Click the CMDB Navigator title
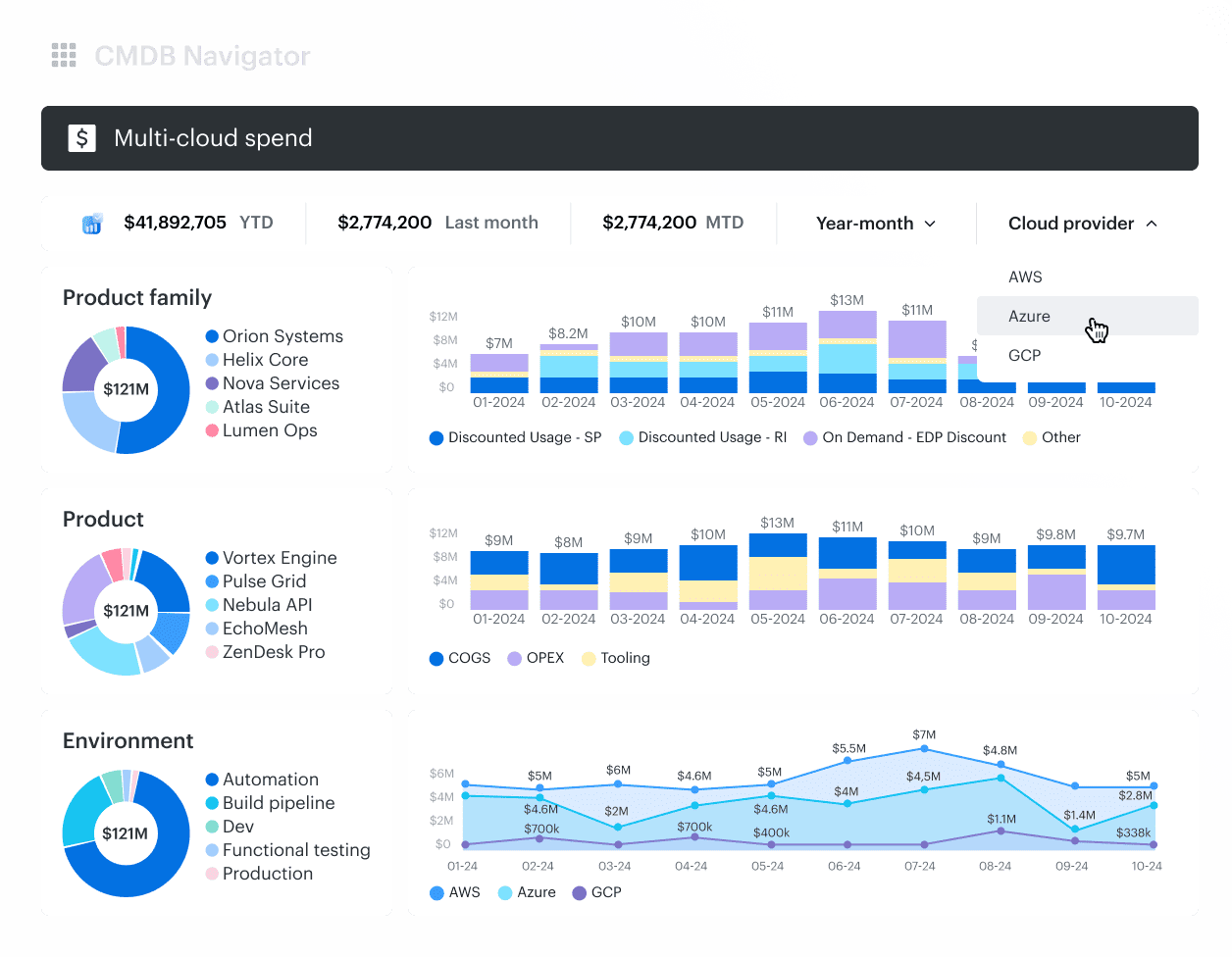The height and width of the screenshot is (957, 1232). tap(202, 56)
